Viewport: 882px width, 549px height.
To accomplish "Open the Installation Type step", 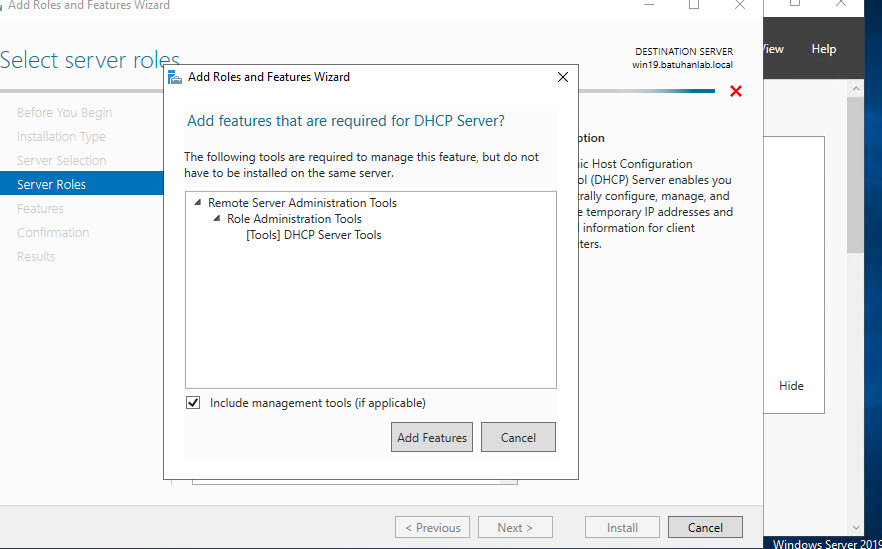I will coord(61,137).
